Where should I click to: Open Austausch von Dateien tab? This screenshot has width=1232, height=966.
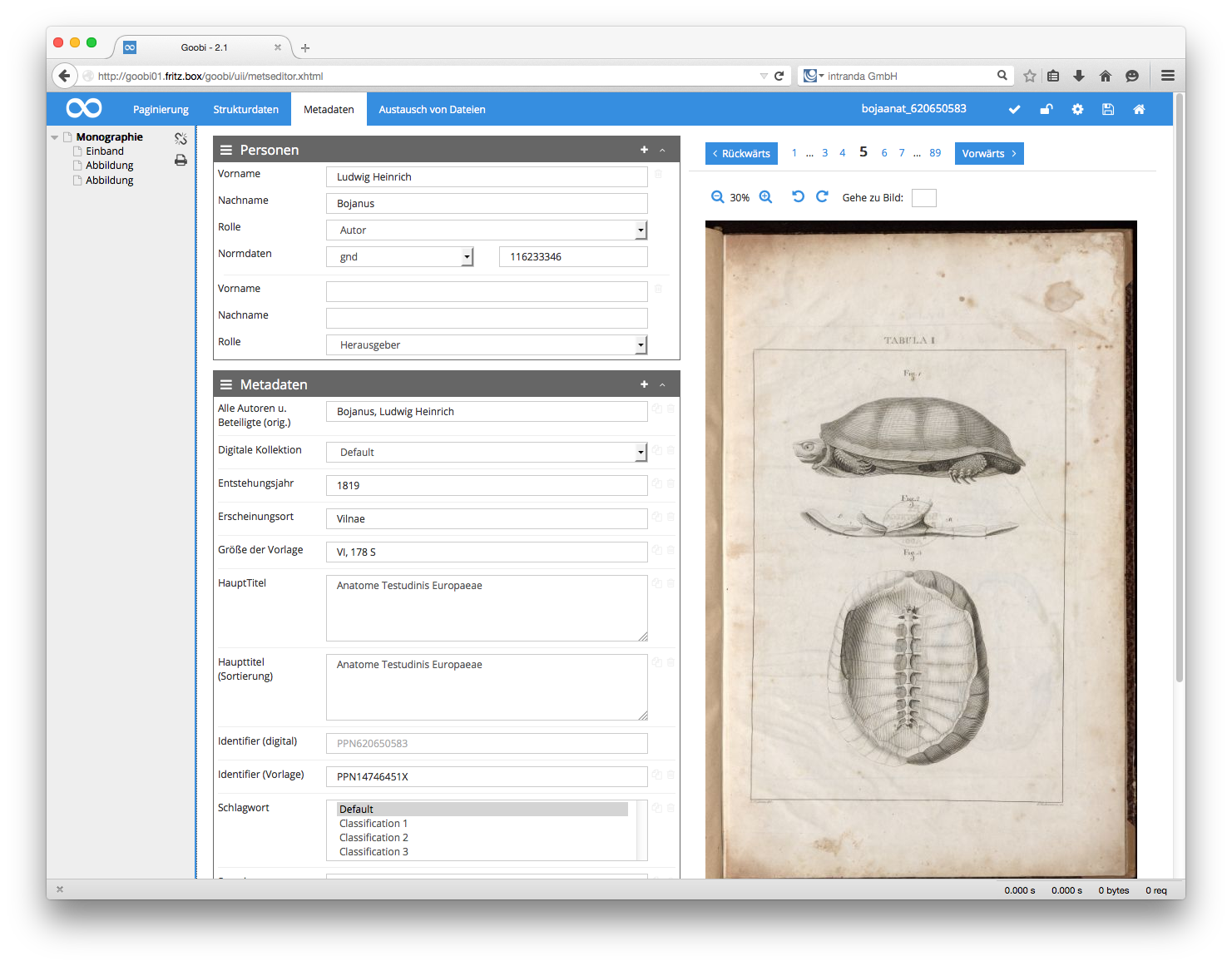click(x=432, y=109)
